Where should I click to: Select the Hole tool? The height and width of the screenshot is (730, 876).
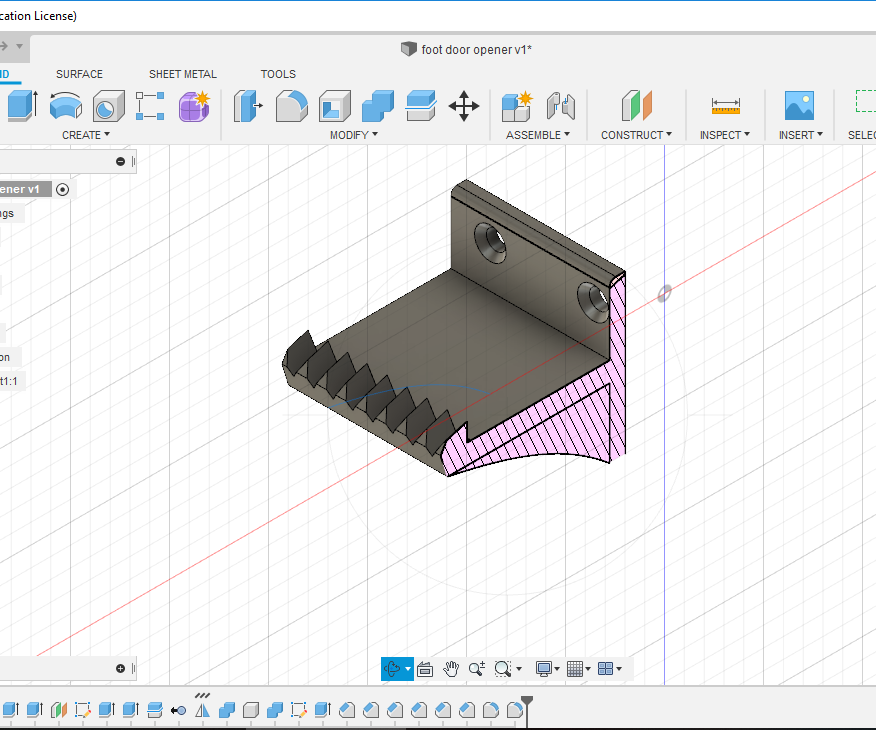coord(108,106)
